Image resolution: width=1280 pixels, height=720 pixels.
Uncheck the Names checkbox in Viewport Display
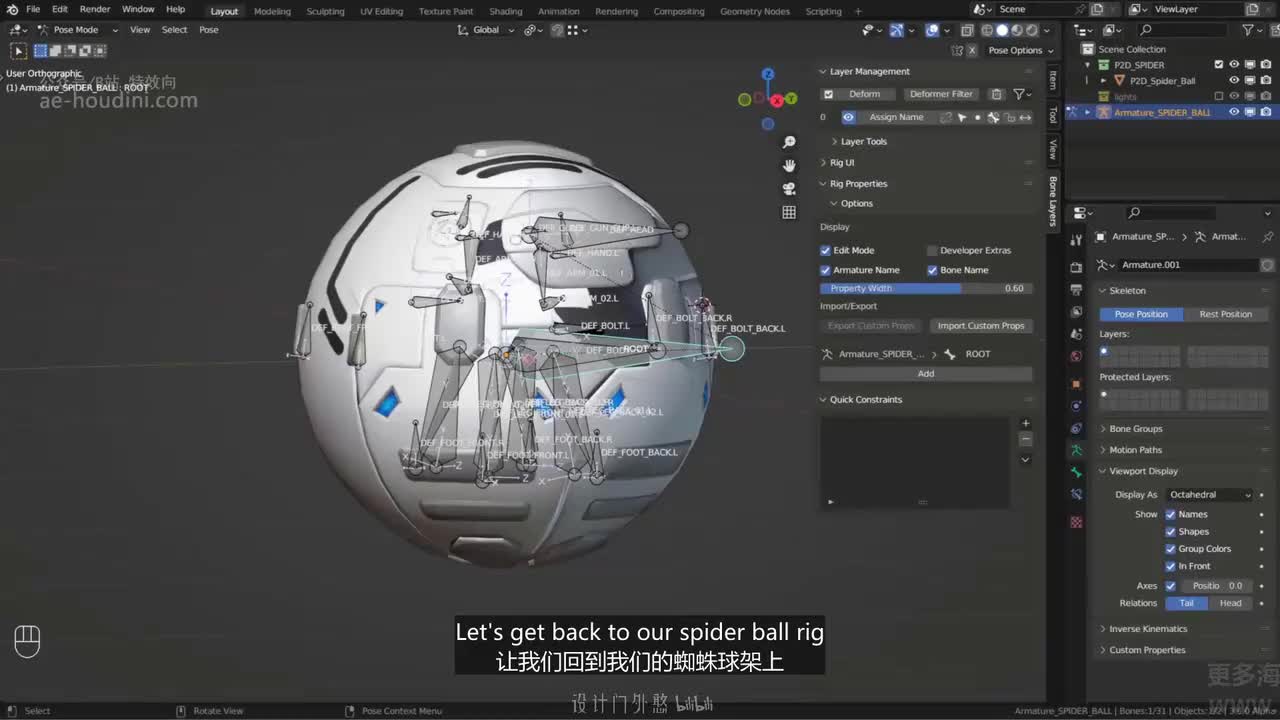[1170, 514]
